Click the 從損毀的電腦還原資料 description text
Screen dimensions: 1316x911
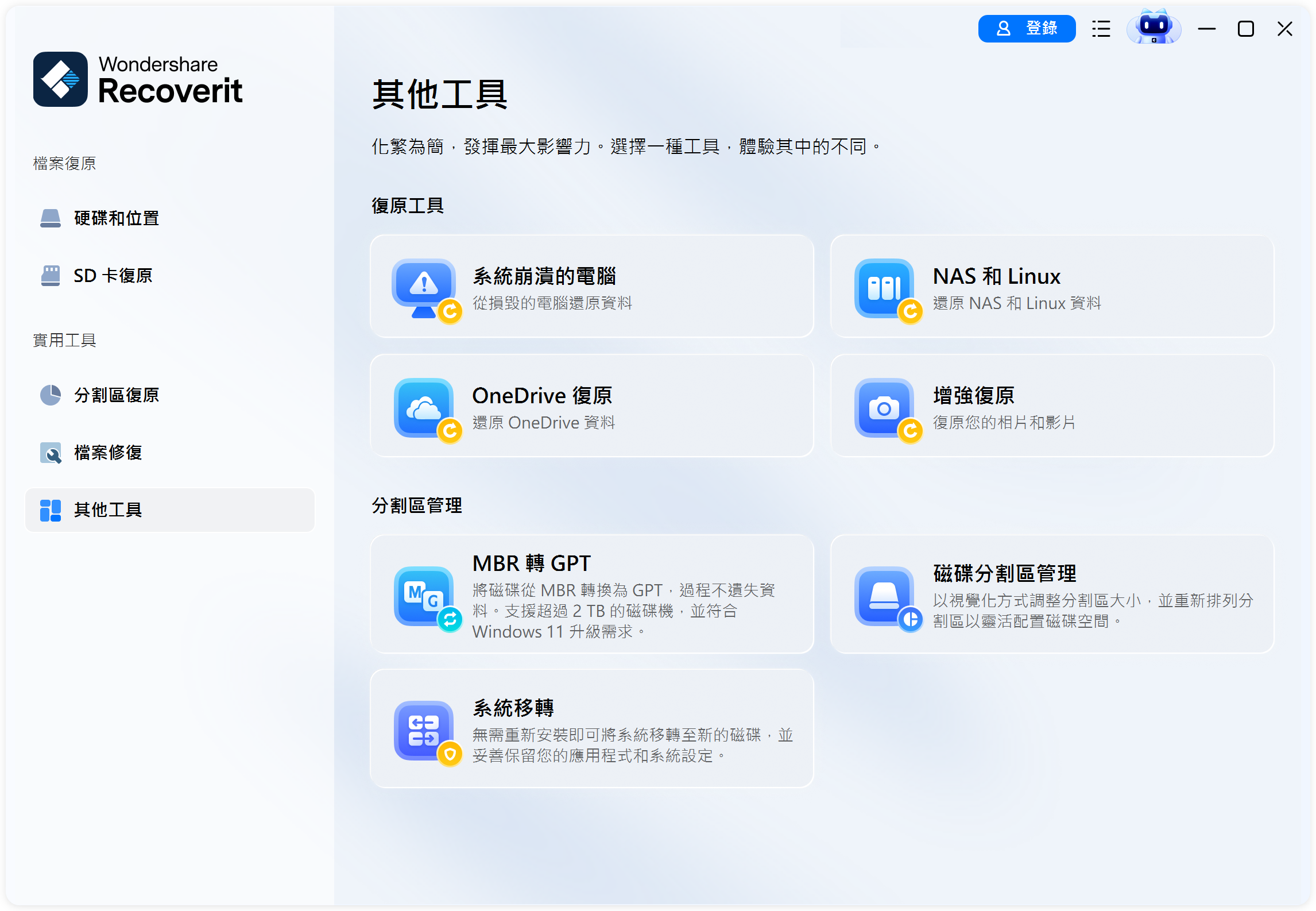[x=552, y=303]
